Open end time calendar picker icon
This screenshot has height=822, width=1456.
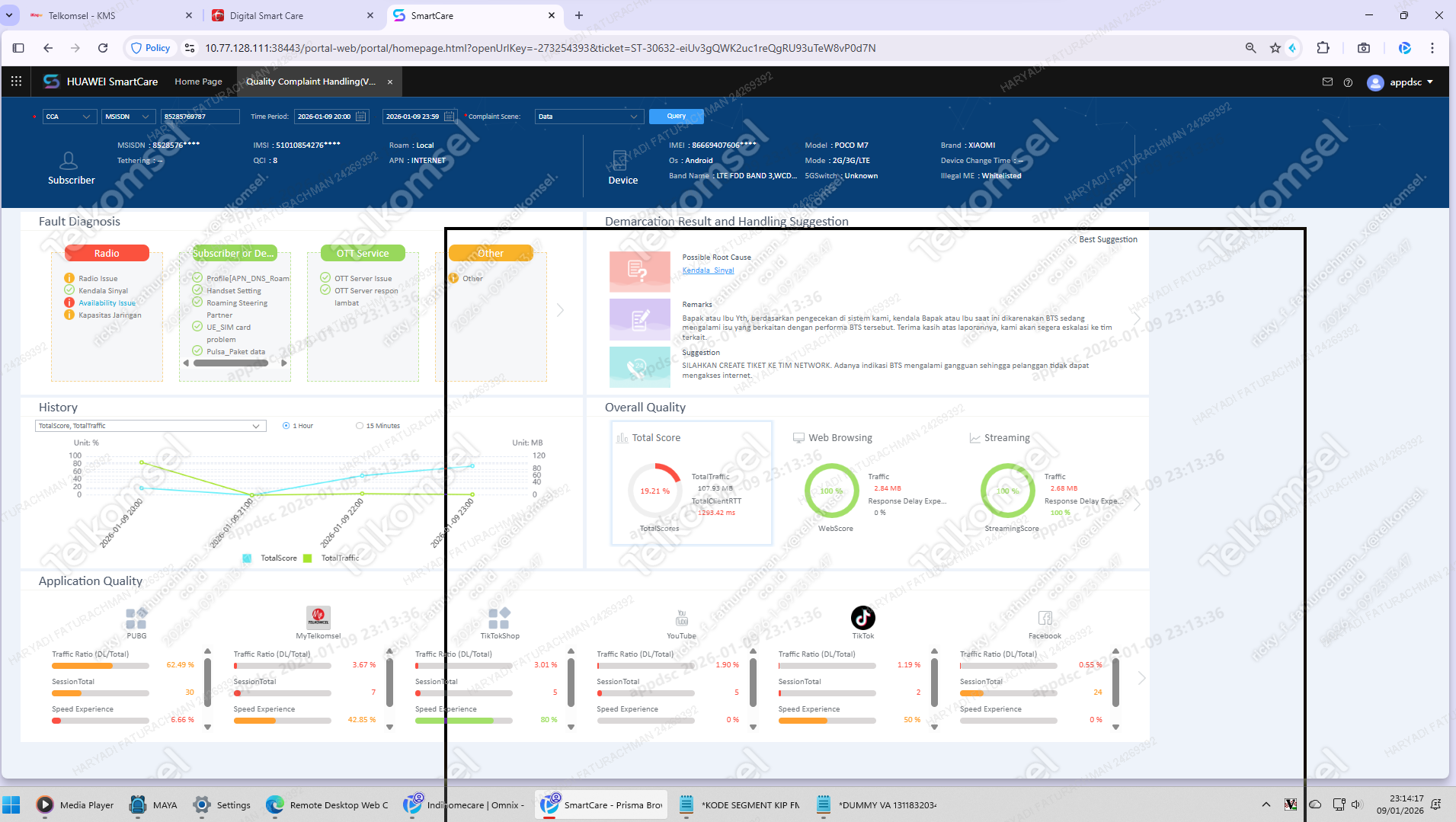pos(450,117)
